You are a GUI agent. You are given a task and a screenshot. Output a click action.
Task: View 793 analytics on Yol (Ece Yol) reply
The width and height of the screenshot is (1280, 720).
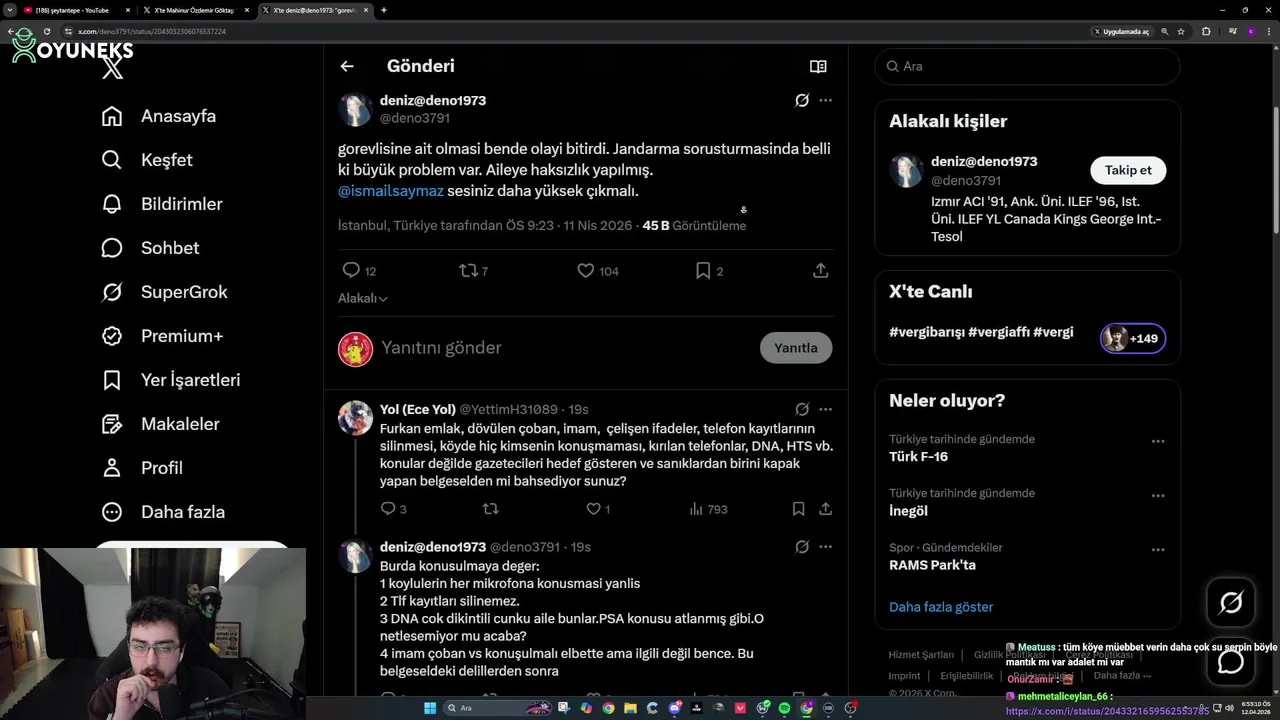(708, 509)
